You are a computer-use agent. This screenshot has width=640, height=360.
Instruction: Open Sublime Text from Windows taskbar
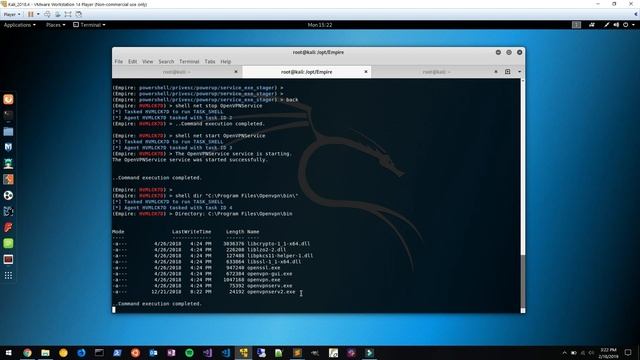click(297, 353)
